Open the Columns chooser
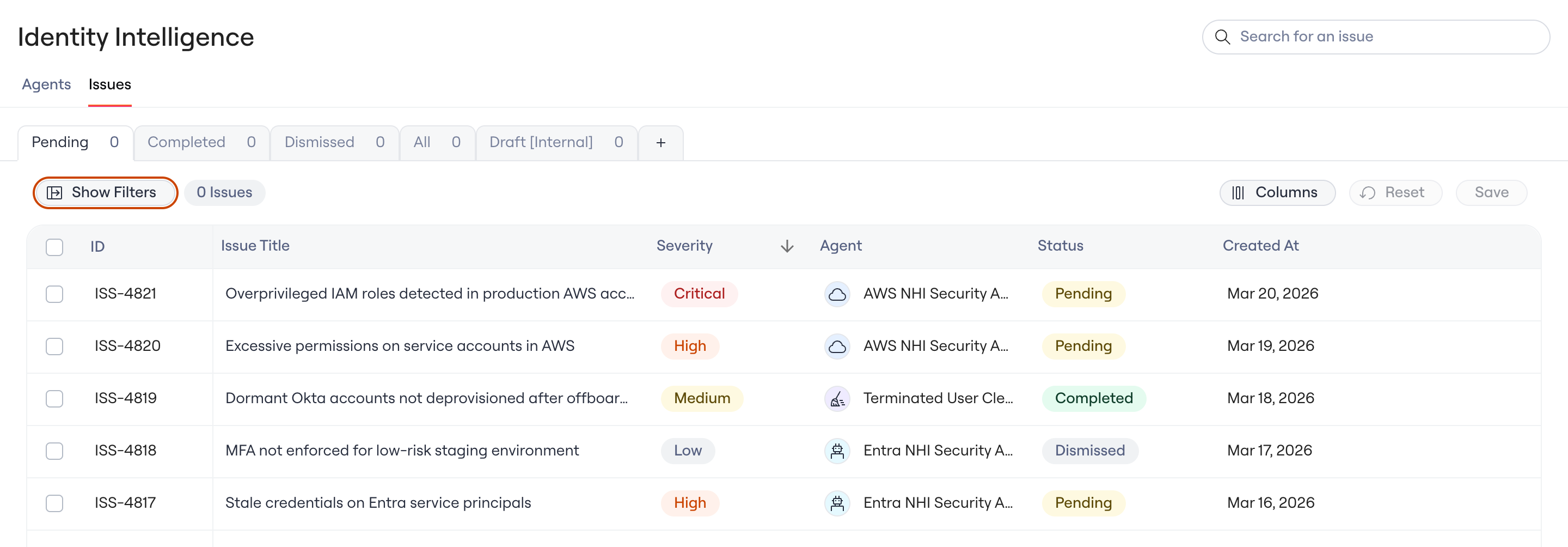This screenshot has height=547, width=1568. 1277,192
